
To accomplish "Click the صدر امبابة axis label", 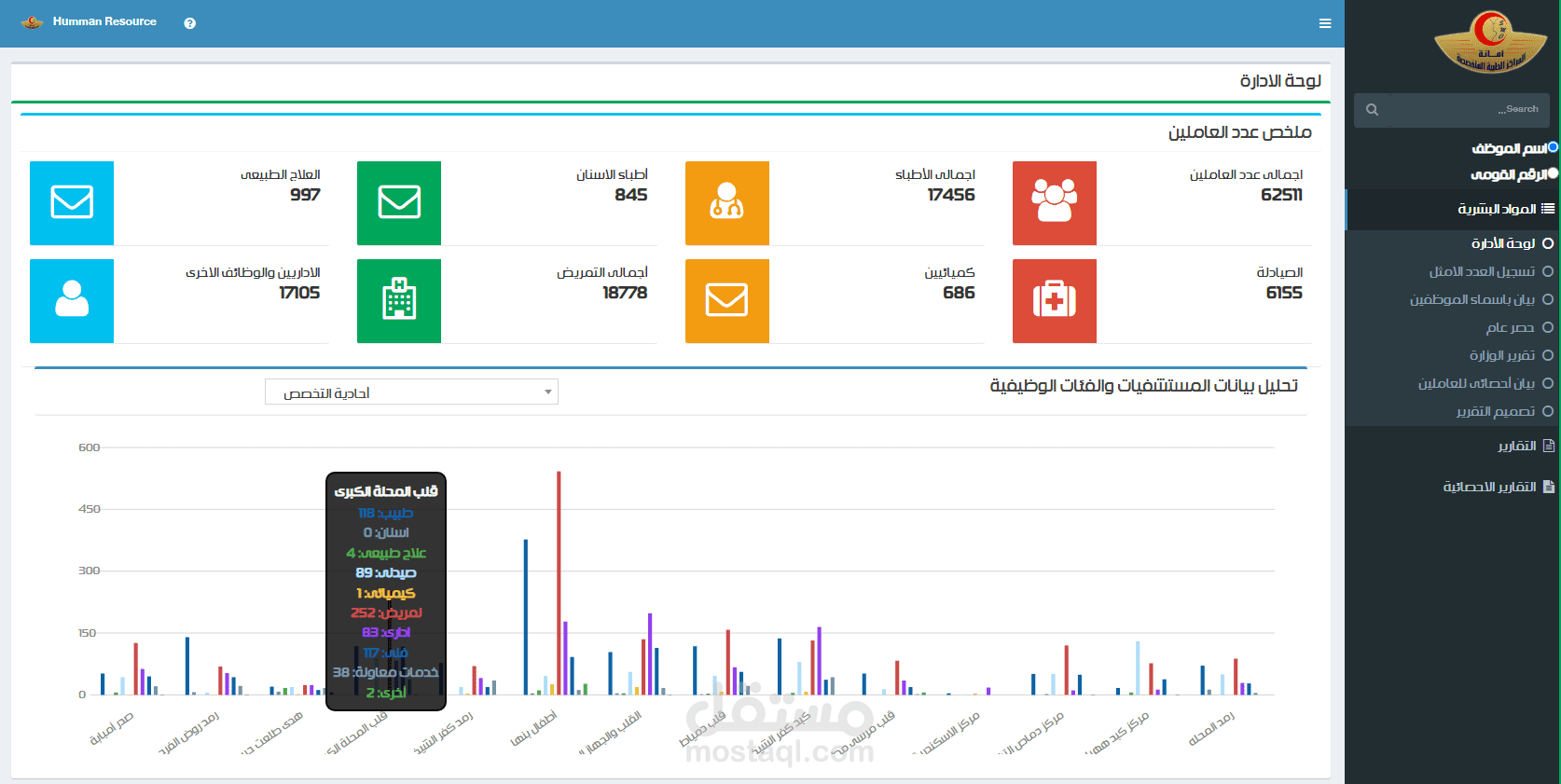I will pyautogui.click(x=111, y=729).
